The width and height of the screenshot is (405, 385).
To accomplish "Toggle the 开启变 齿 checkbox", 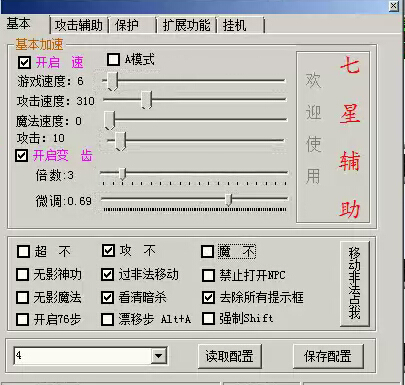I will pyautogui.click(x=22, y=156).
